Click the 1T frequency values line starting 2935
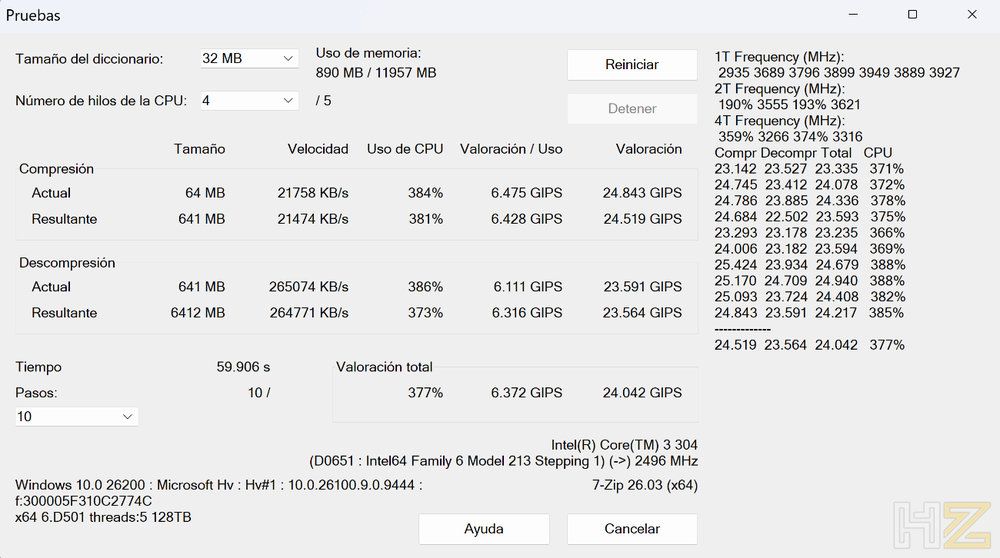 click(839, 73)
